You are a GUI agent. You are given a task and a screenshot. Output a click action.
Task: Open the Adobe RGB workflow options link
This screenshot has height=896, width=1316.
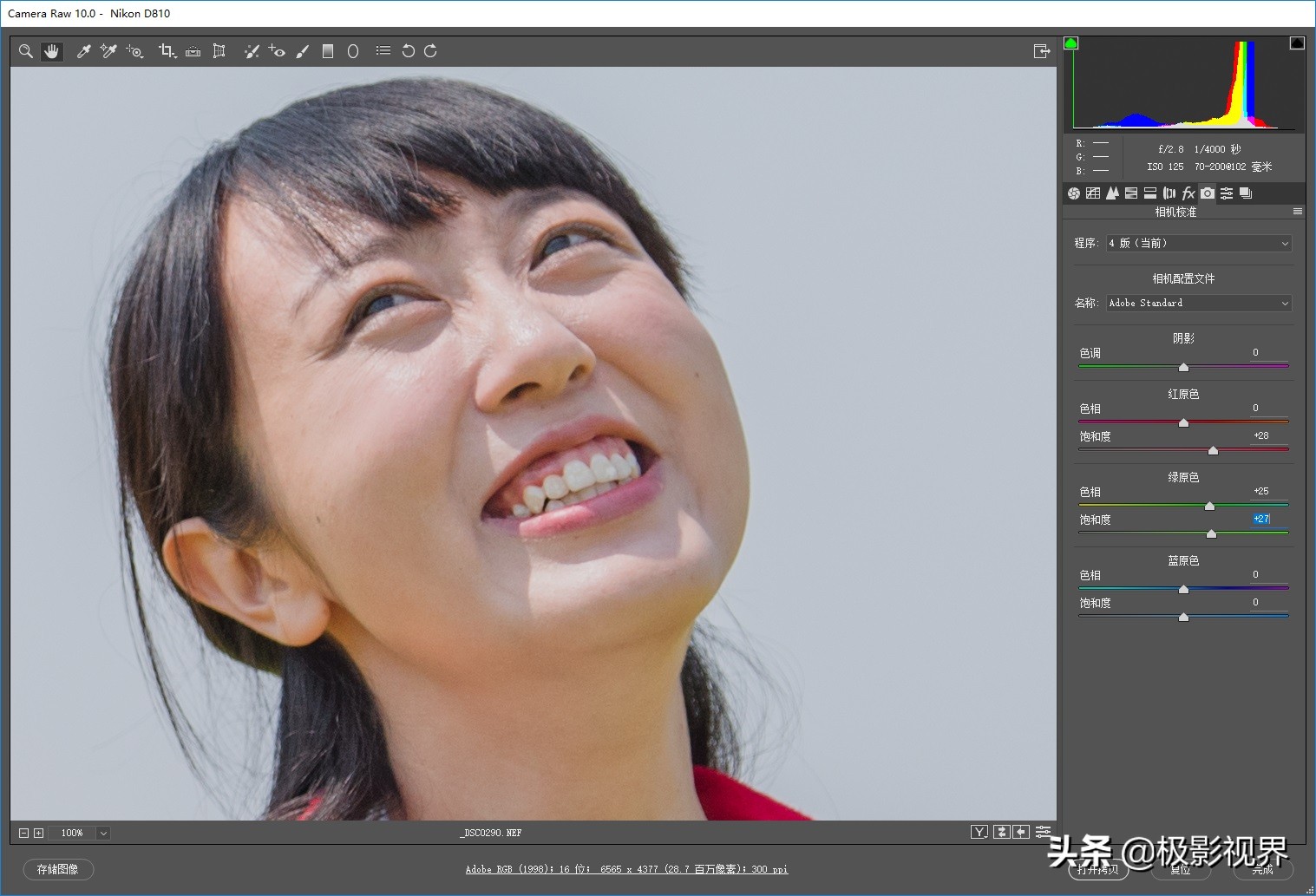tap(626, 869)
